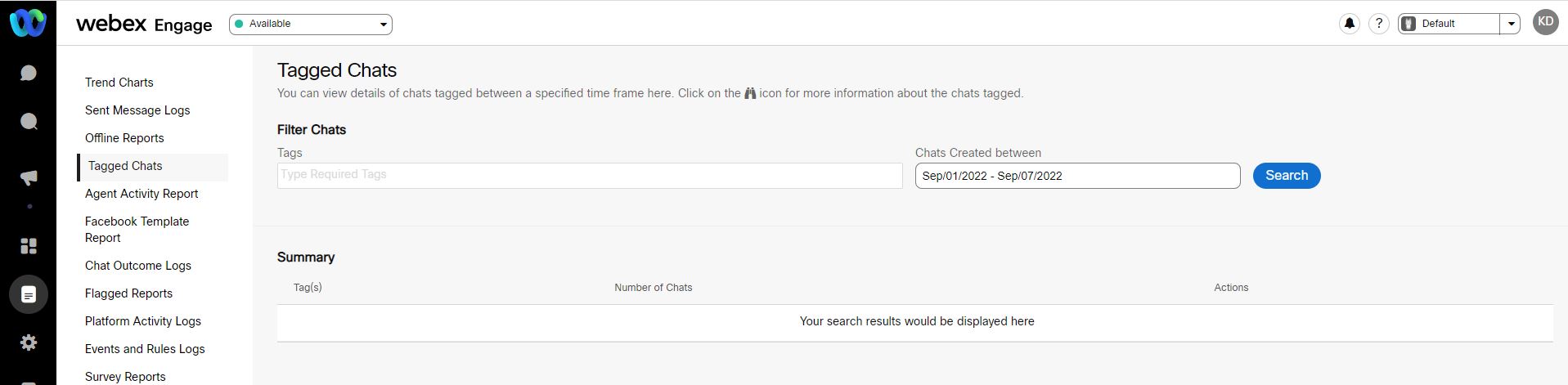Open the chat conversations sidebar icon
This screenshot has height=385, width=1568.
point(28,73)
